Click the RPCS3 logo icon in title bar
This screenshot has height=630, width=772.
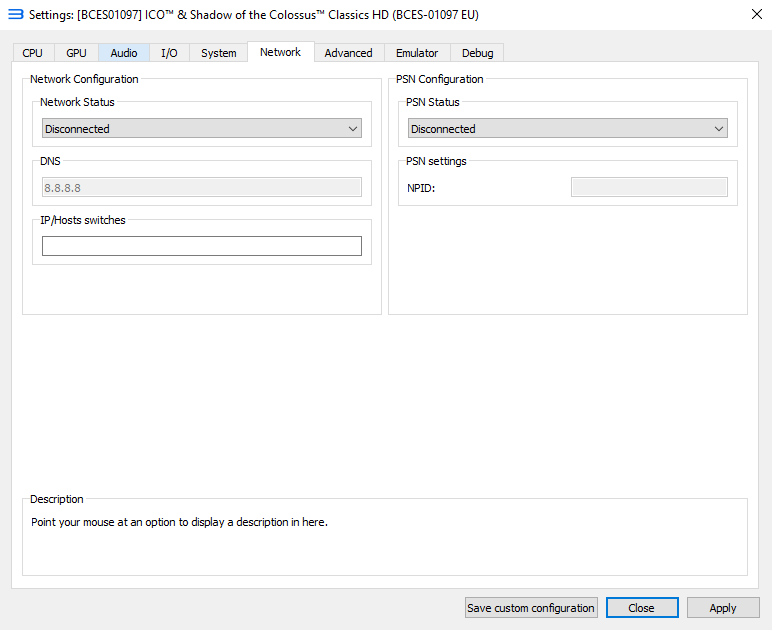coord(15,14)
